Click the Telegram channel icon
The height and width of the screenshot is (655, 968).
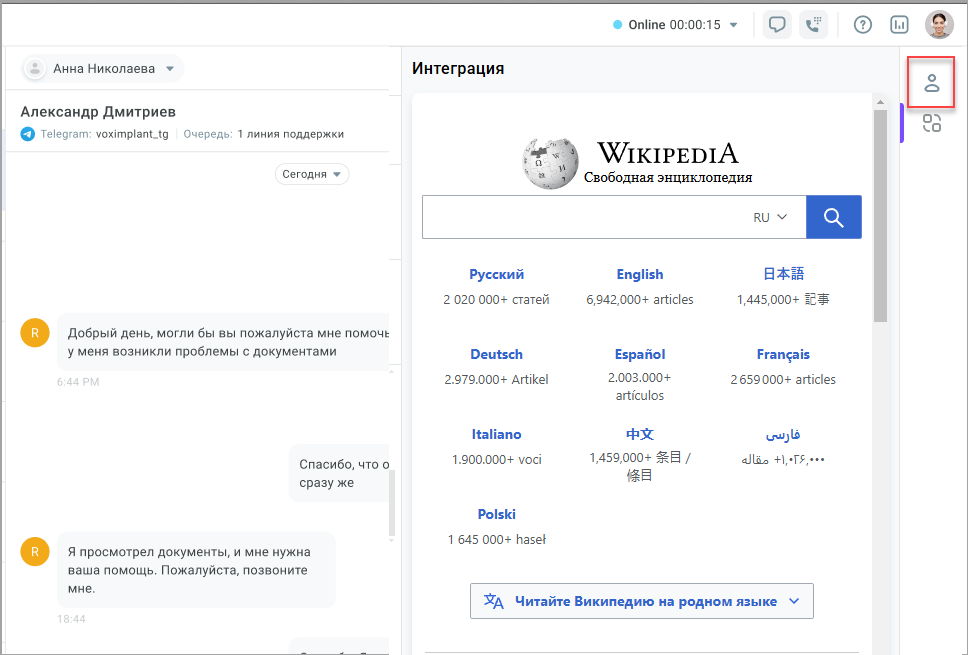point(28,134)
